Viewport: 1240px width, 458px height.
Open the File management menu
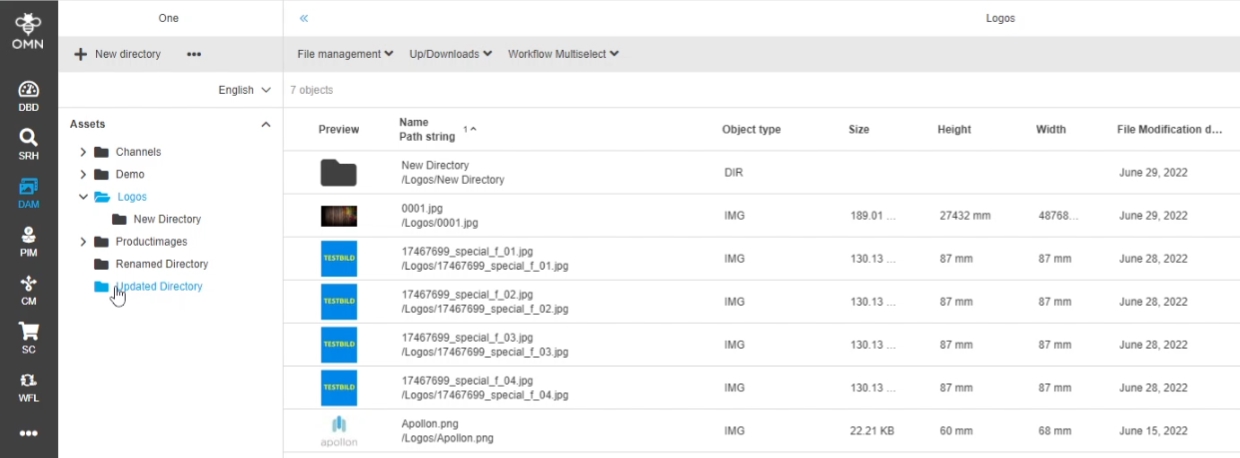point(345,54)
